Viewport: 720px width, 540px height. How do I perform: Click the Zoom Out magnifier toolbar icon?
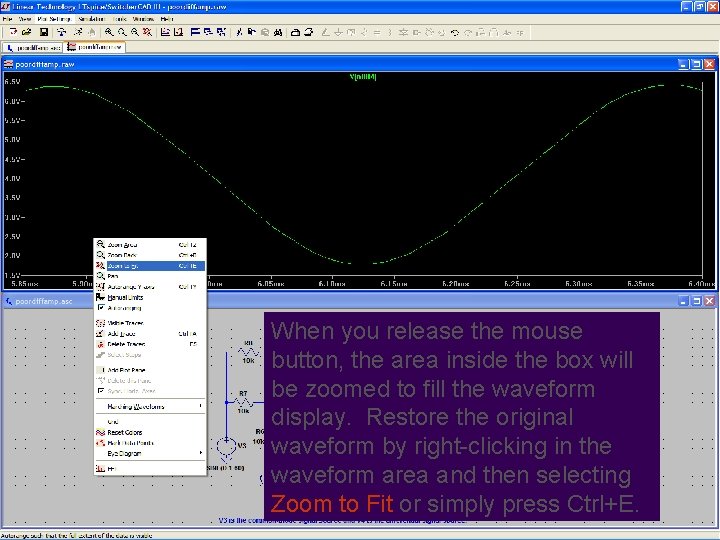click(135, 32)
